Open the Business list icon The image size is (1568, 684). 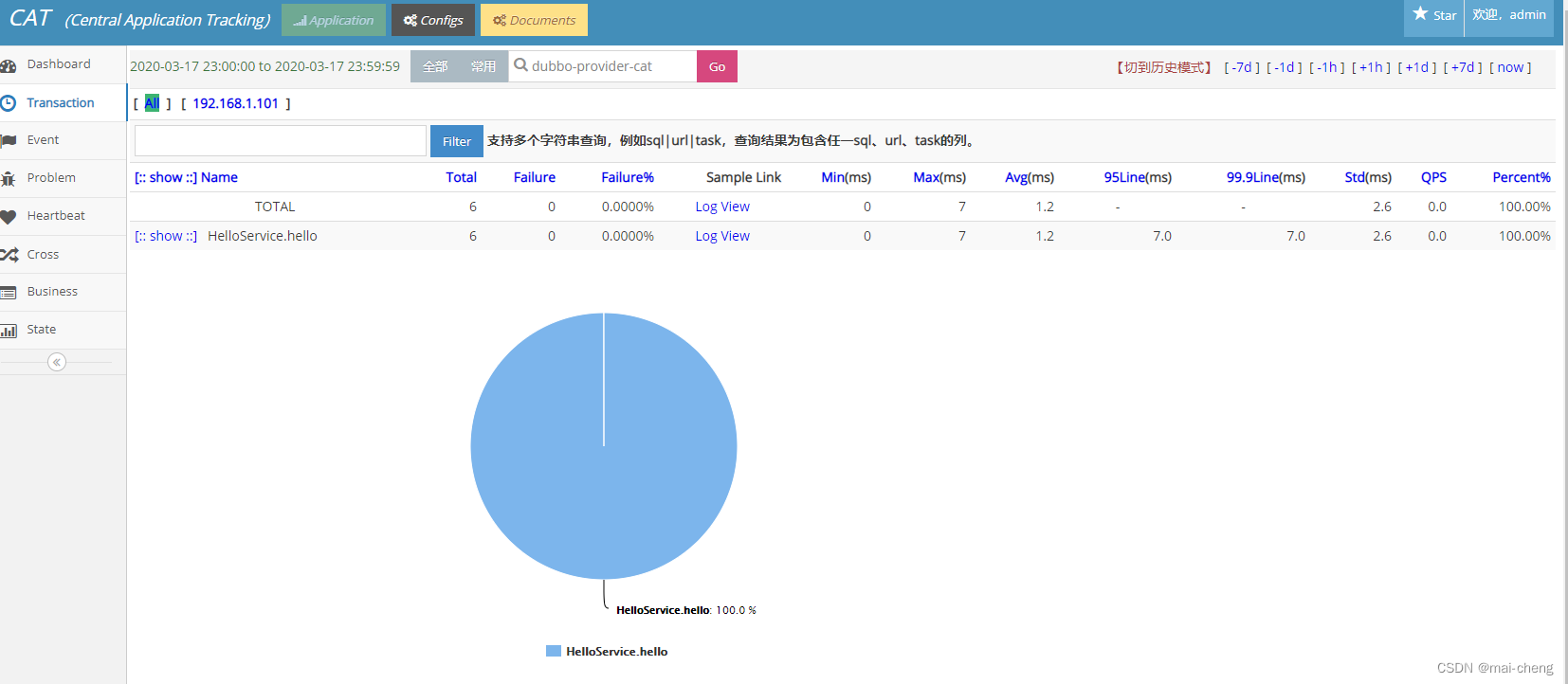click(x=9, y=293)
